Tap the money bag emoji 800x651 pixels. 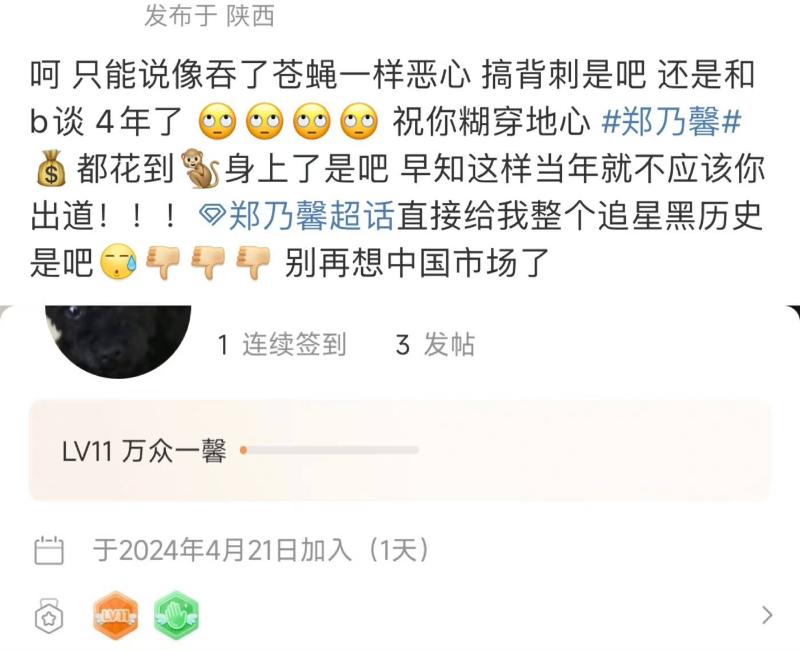pos(51,169)
